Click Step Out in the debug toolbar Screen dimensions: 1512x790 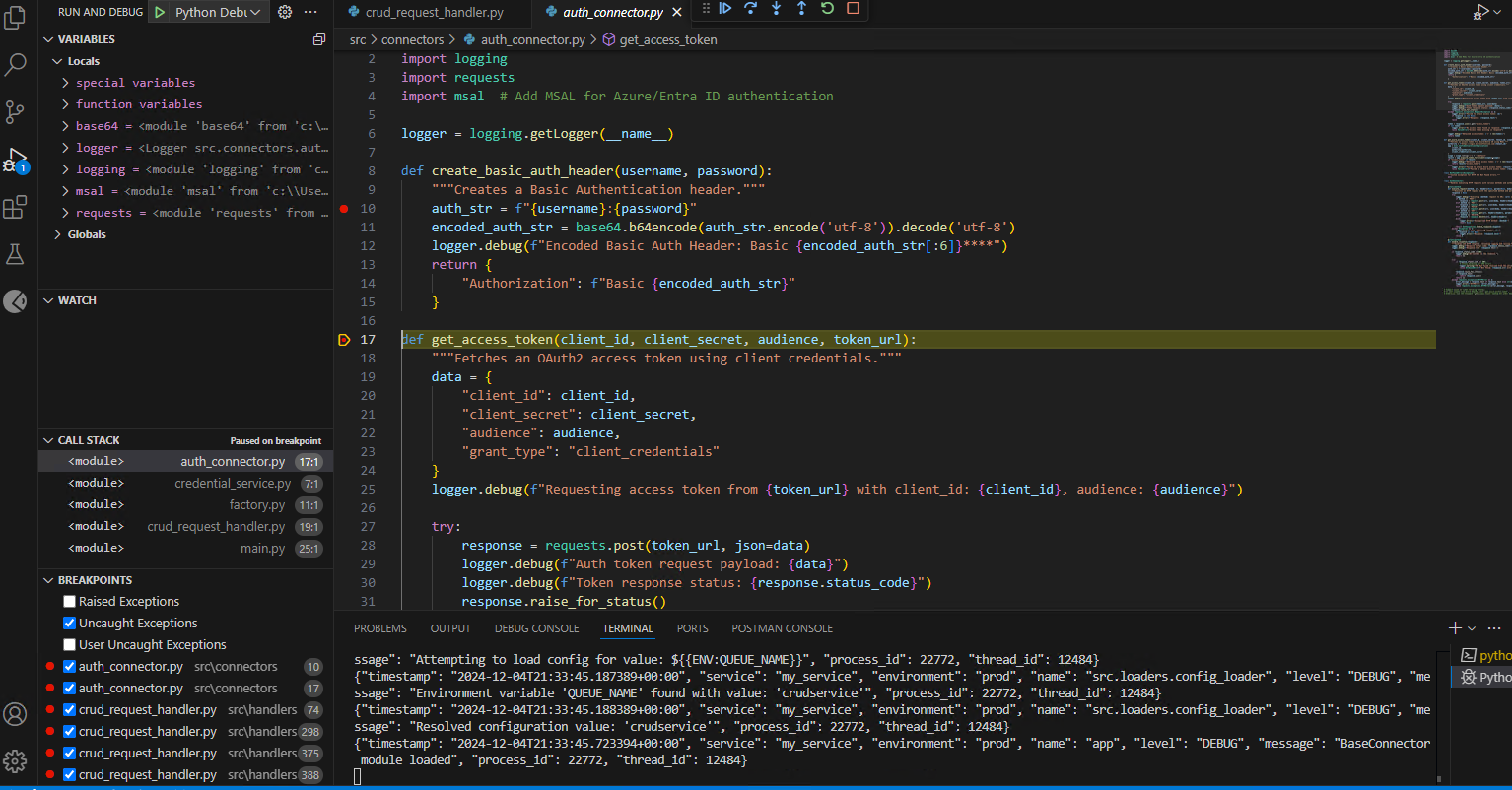pos(801,8)
